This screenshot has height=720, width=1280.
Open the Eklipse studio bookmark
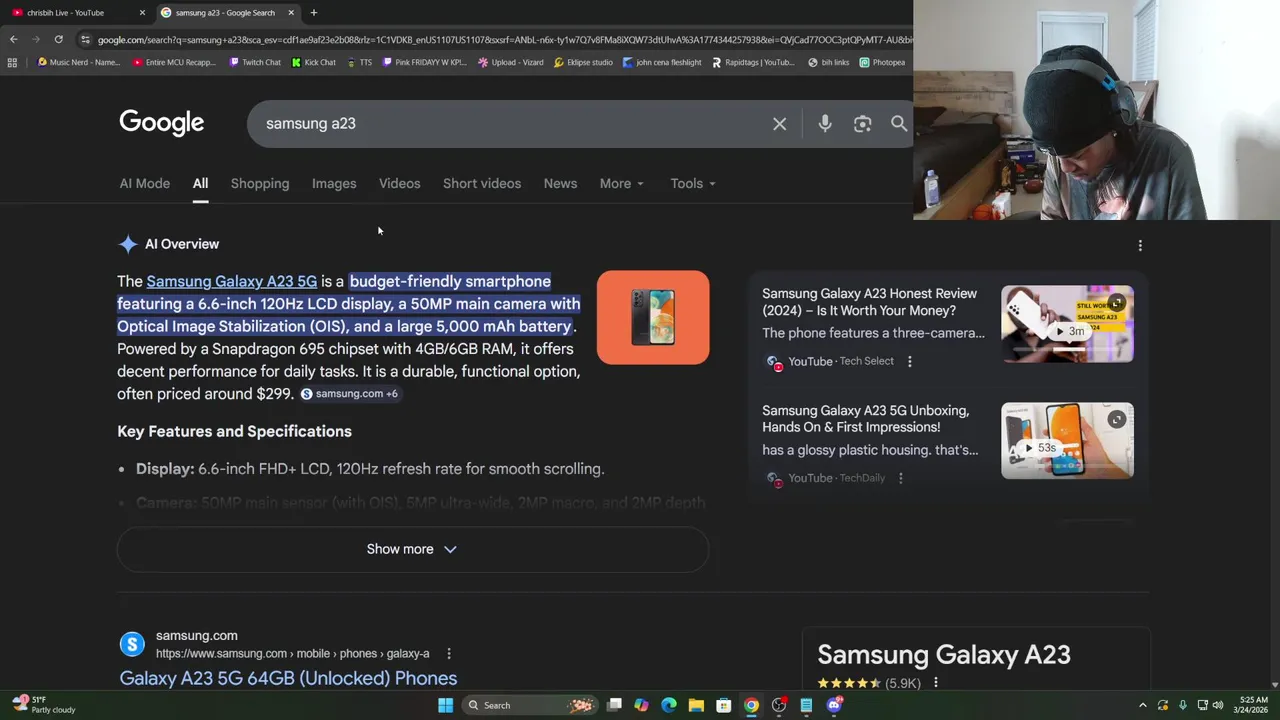tap(583, 62)
